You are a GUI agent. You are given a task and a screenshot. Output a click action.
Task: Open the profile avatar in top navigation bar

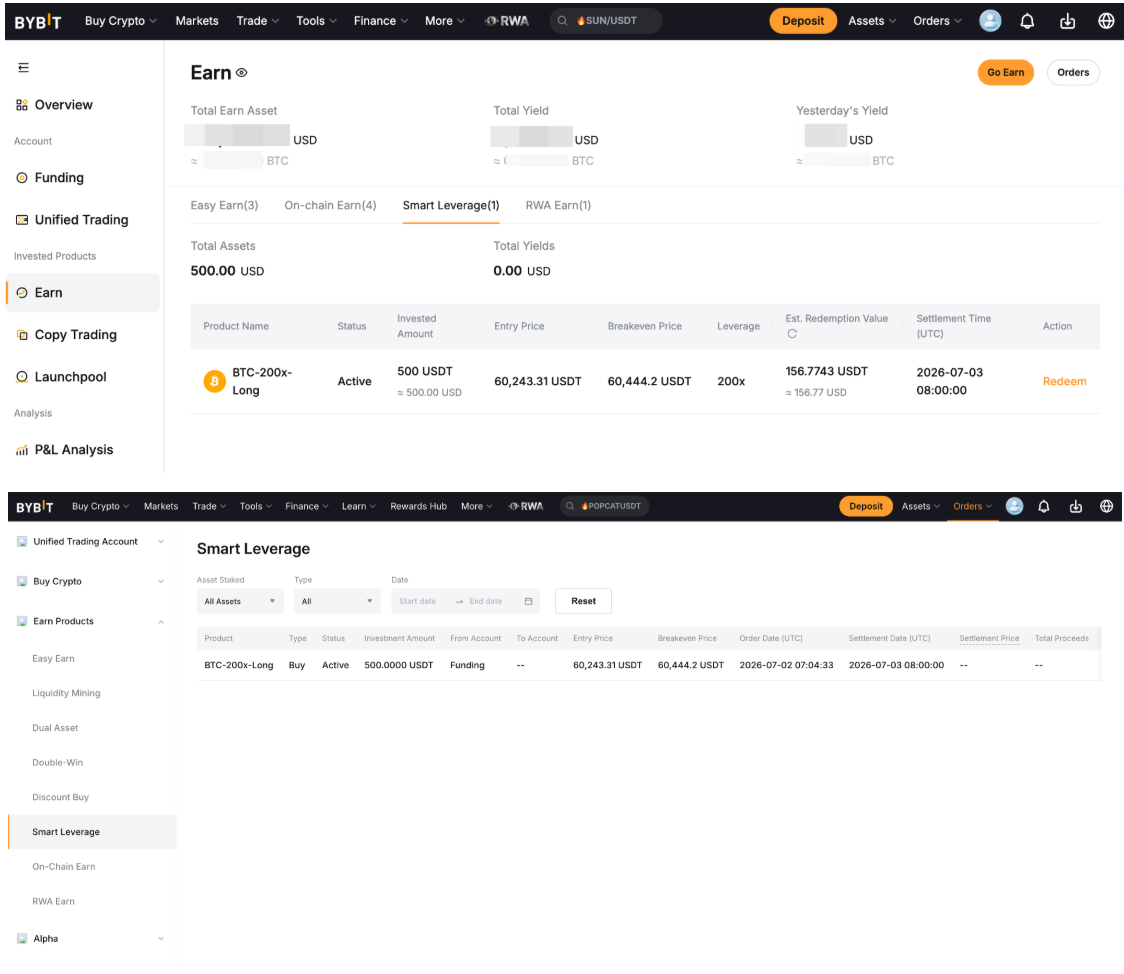pyautogui.click(x=990, y=21)
